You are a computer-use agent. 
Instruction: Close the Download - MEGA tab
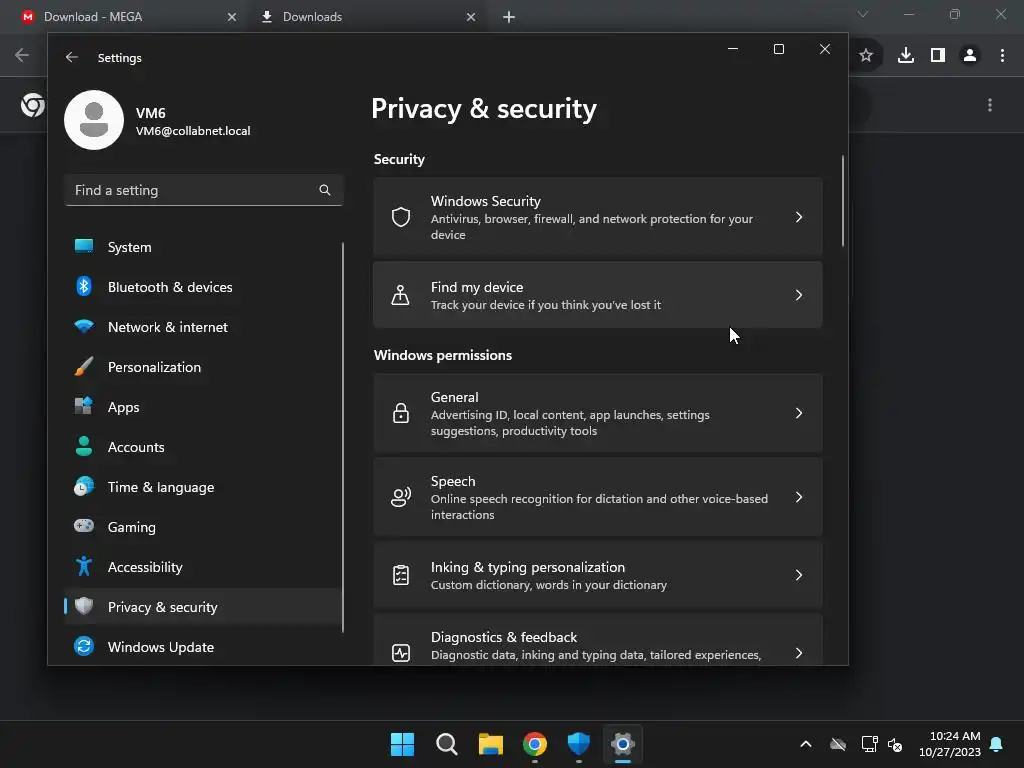coord(232,17)
